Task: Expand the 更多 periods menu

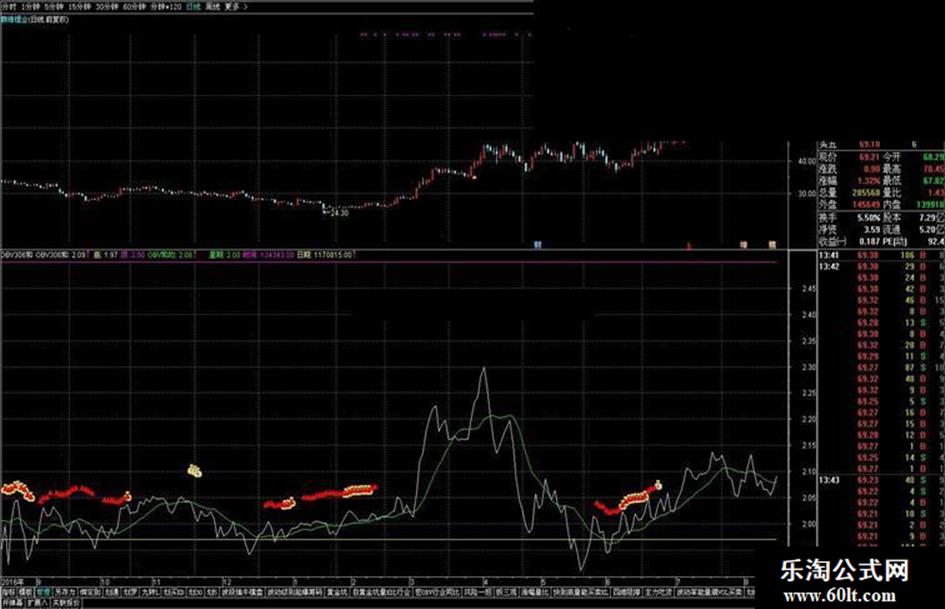Action: tap(234, 7)
